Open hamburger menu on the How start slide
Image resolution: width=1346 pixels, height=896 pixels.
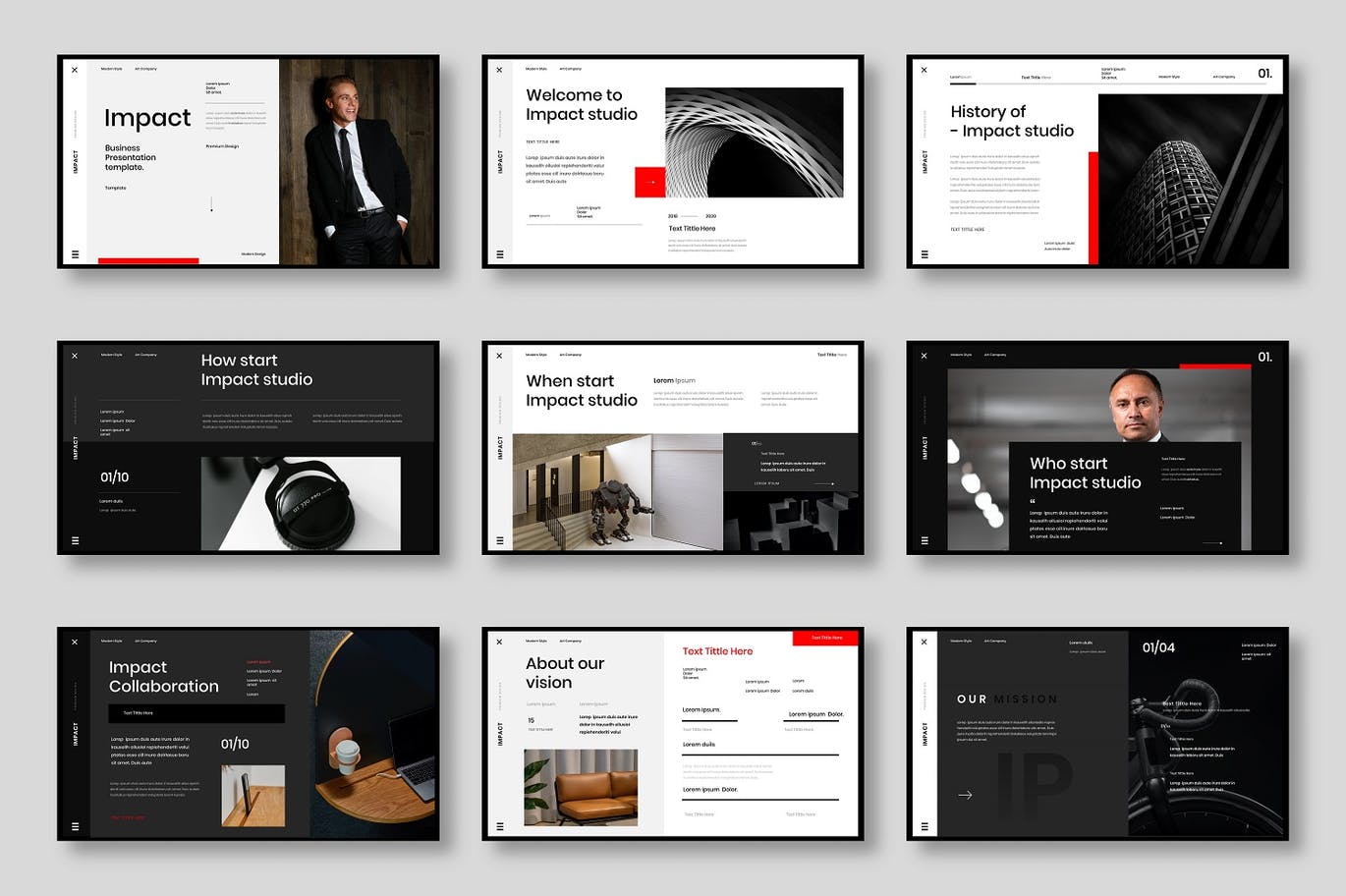click(x=75, y=540)
